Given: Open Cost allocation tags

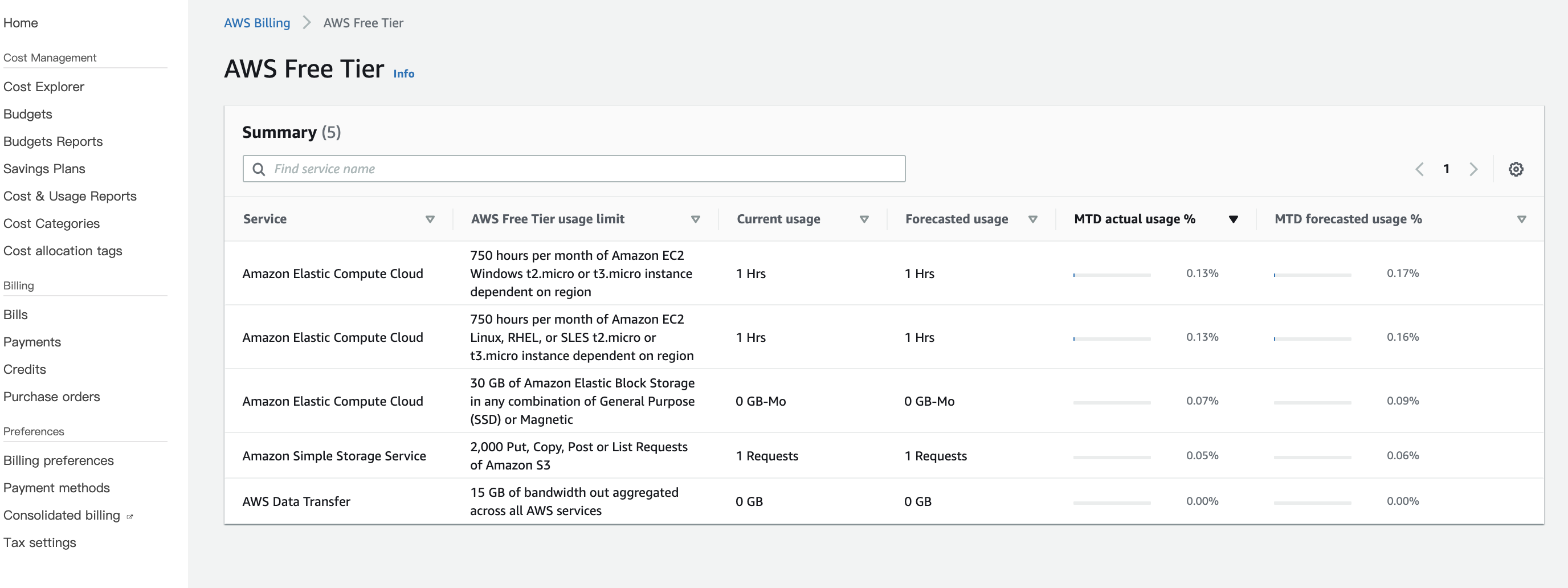Looking at the screenshot, I should click(x=63, y=251).
